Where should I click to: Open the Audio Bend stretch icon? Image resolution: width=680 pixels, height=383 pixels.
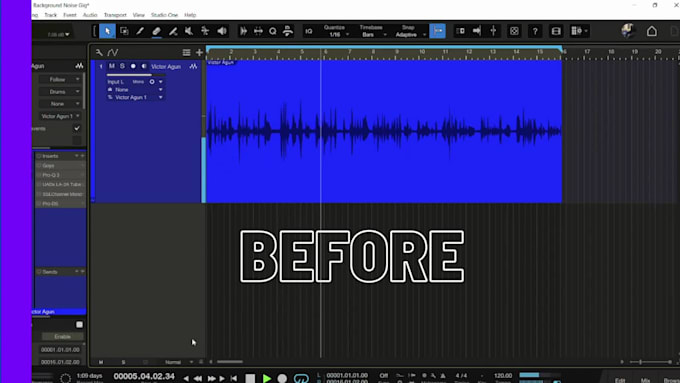[x=258, y=31]
